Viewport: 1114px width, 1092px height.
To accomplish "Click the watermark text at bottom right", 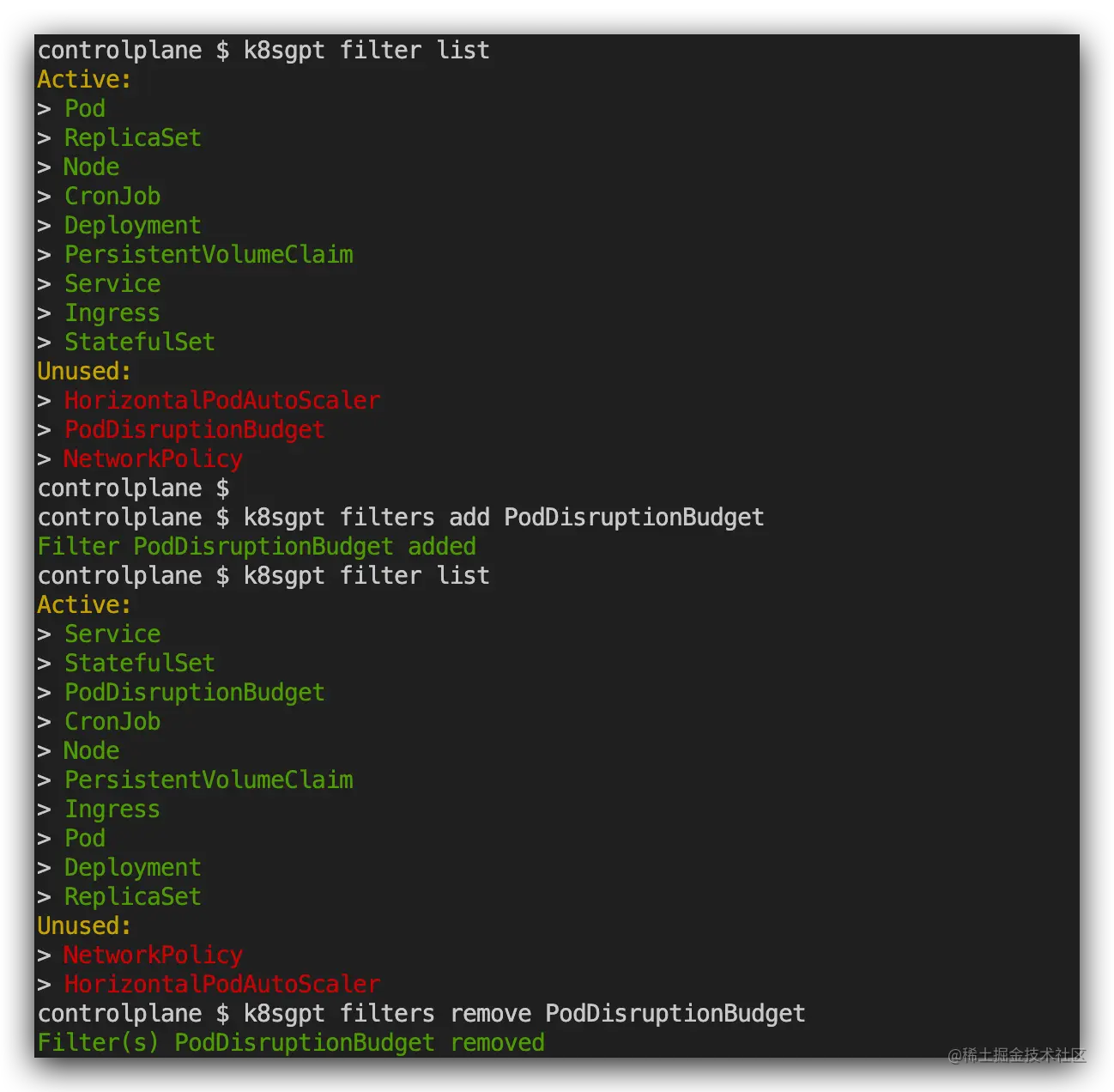I will (x=1017, y=1055).
